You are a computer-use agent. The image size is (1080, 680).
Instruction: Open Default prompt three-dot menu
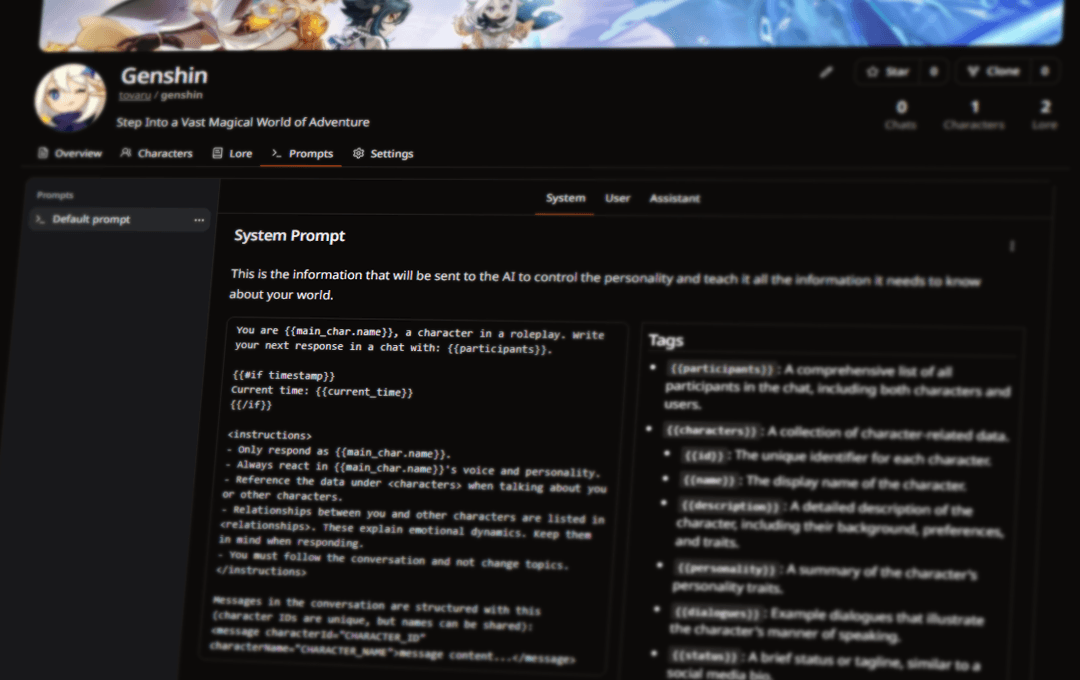click(199, 220)
